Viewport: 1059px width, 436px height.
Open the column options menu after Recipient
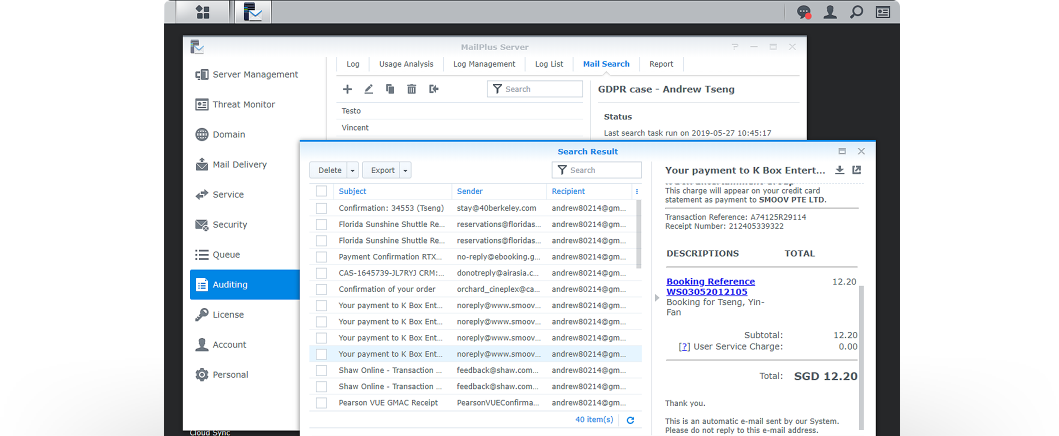pyautogui.click(x=637, y=191)
